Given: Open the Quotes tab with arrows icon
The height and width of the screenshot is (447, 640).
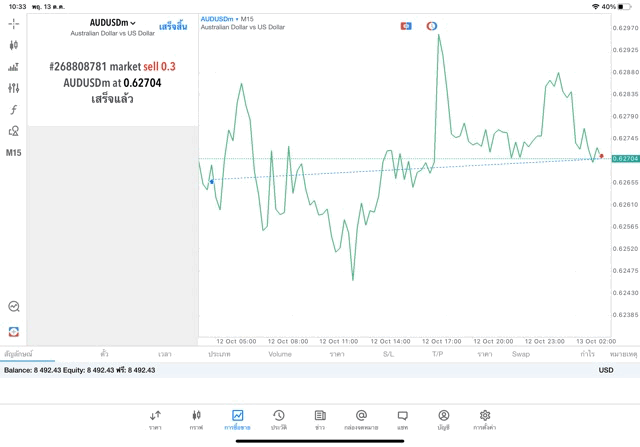Looking at the screenshot, I should point(155,420).
